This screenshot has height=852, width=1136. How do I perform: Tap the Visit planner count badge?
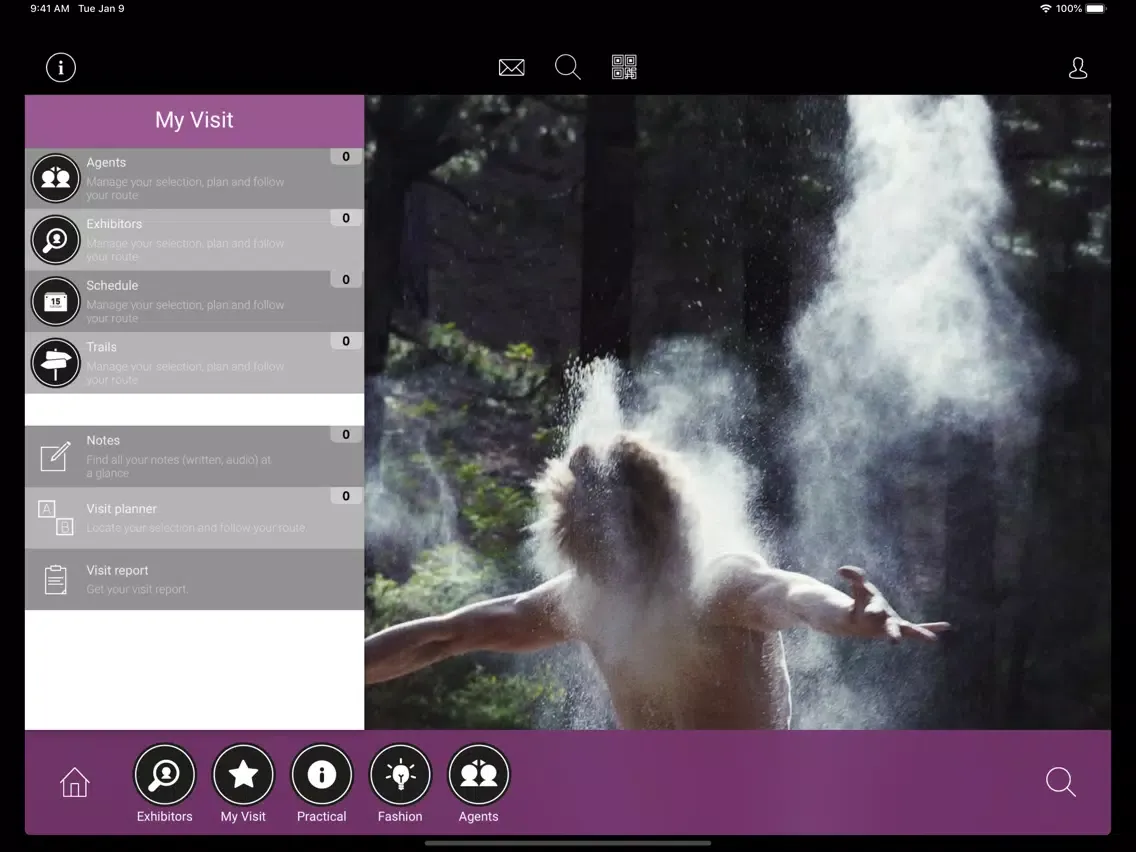point(346,496)
